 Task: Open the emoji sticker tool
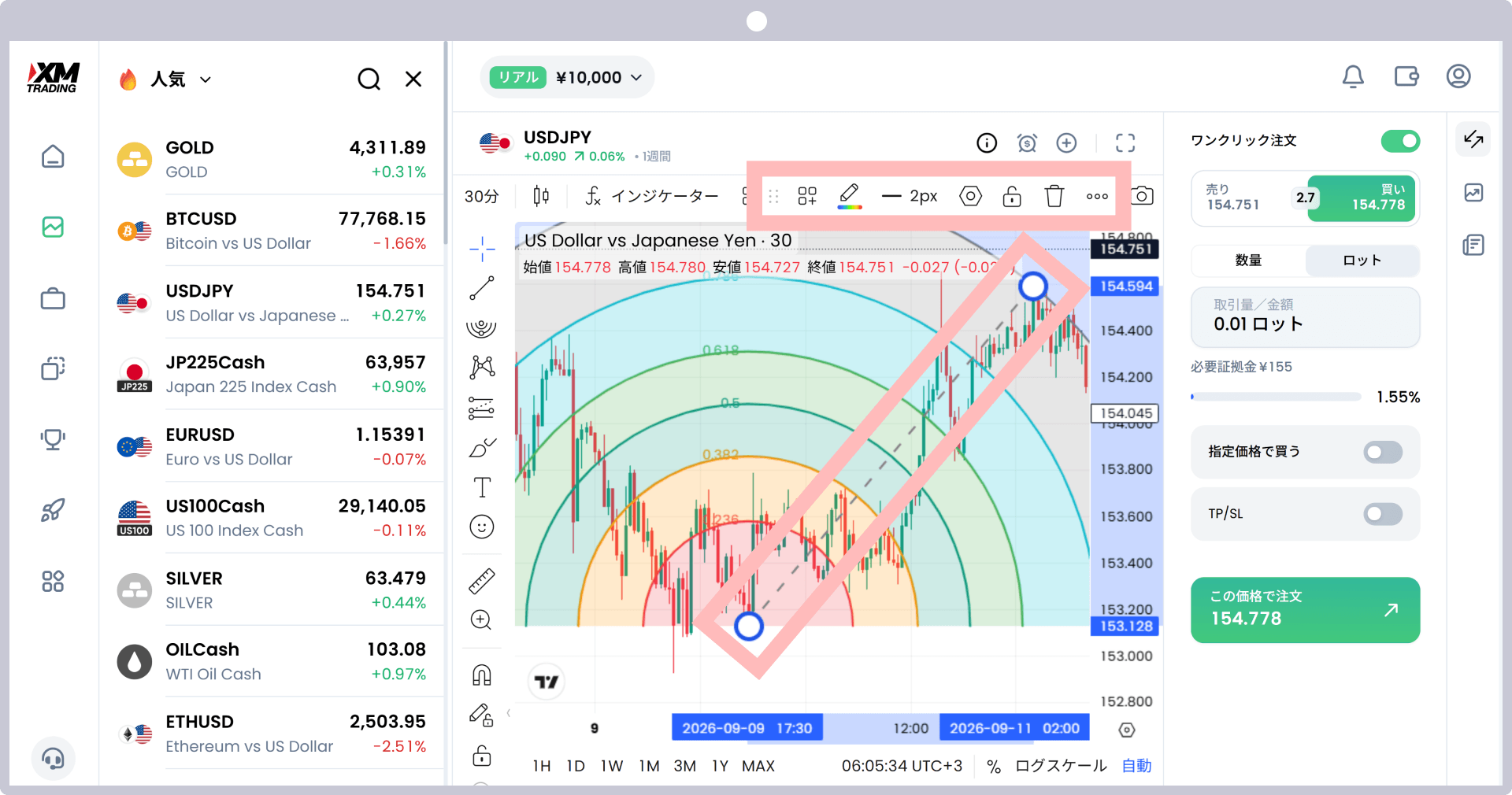pos(482,527)
